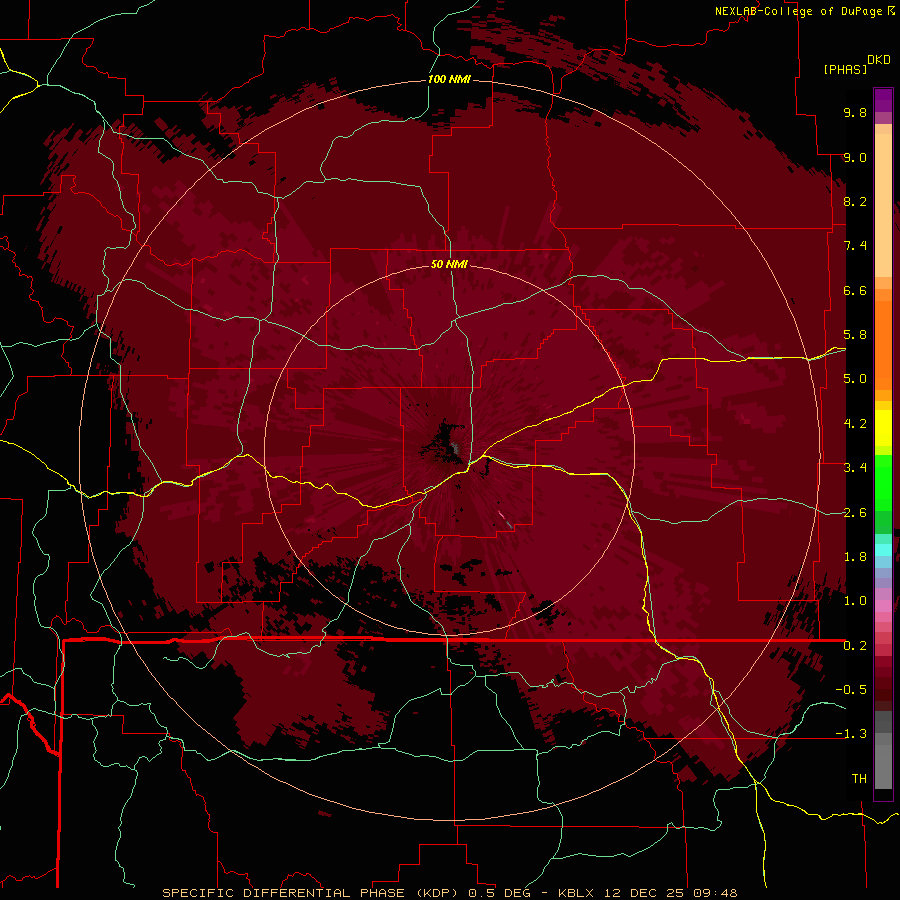Viewport: 900px width, 900px height.
Task: Click the SPECIFIC DIFFERENTIAL PHASE (KDP) caption
Action: point(311,893)
